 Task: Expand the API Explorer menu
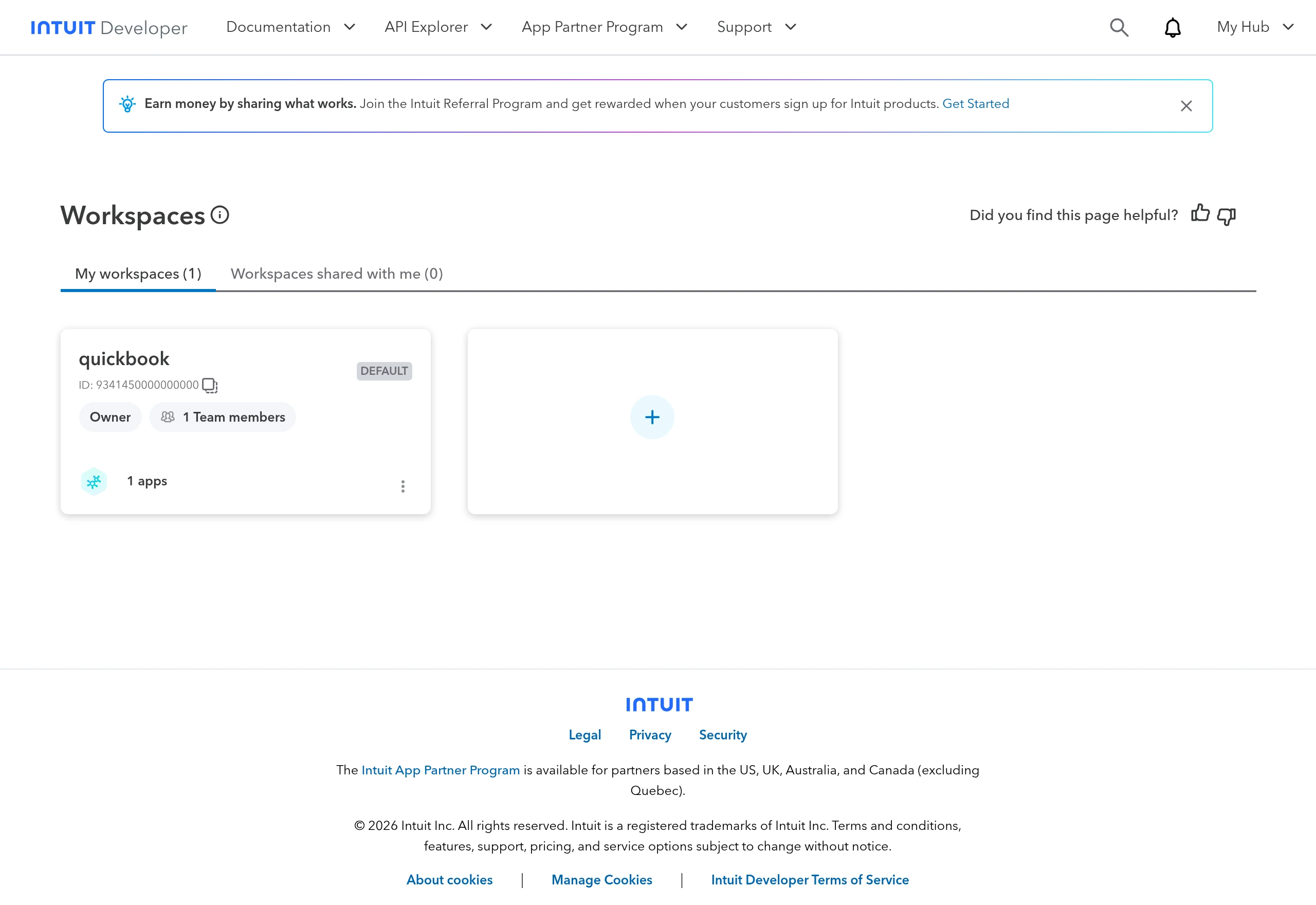click(x=438, y=27)
